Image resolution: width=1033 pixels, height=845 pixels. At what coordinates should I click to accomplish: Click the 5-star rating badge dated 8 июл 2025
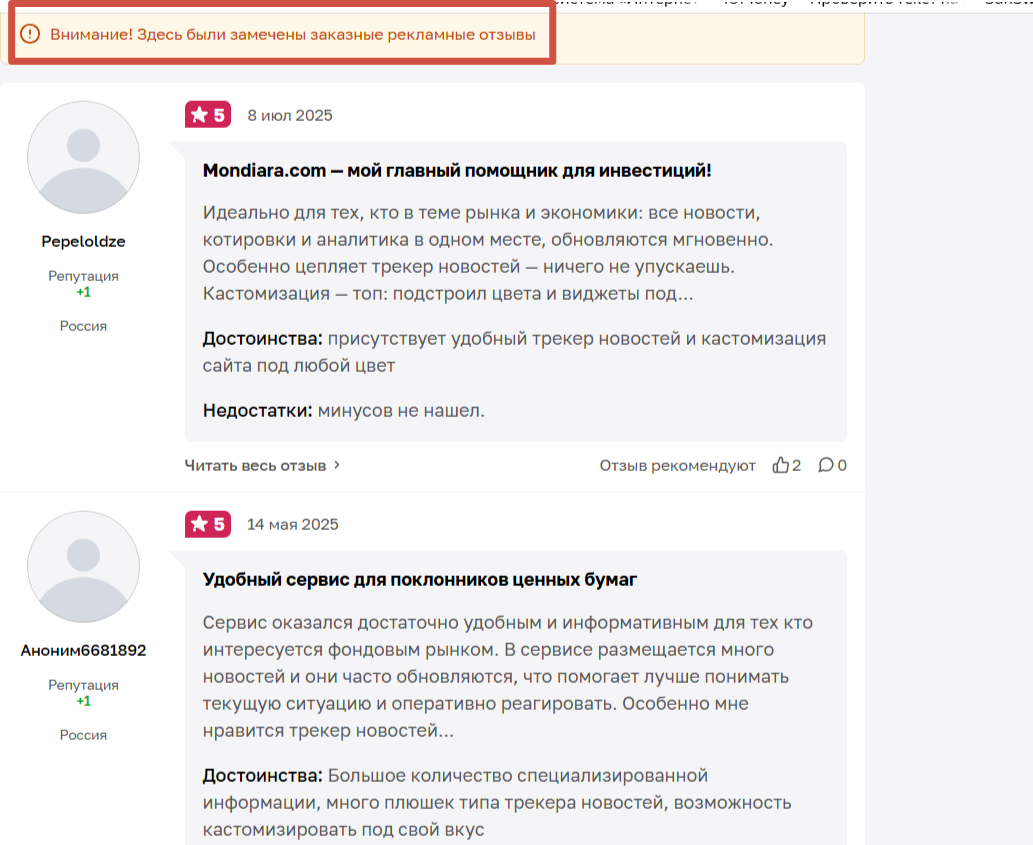208,115
